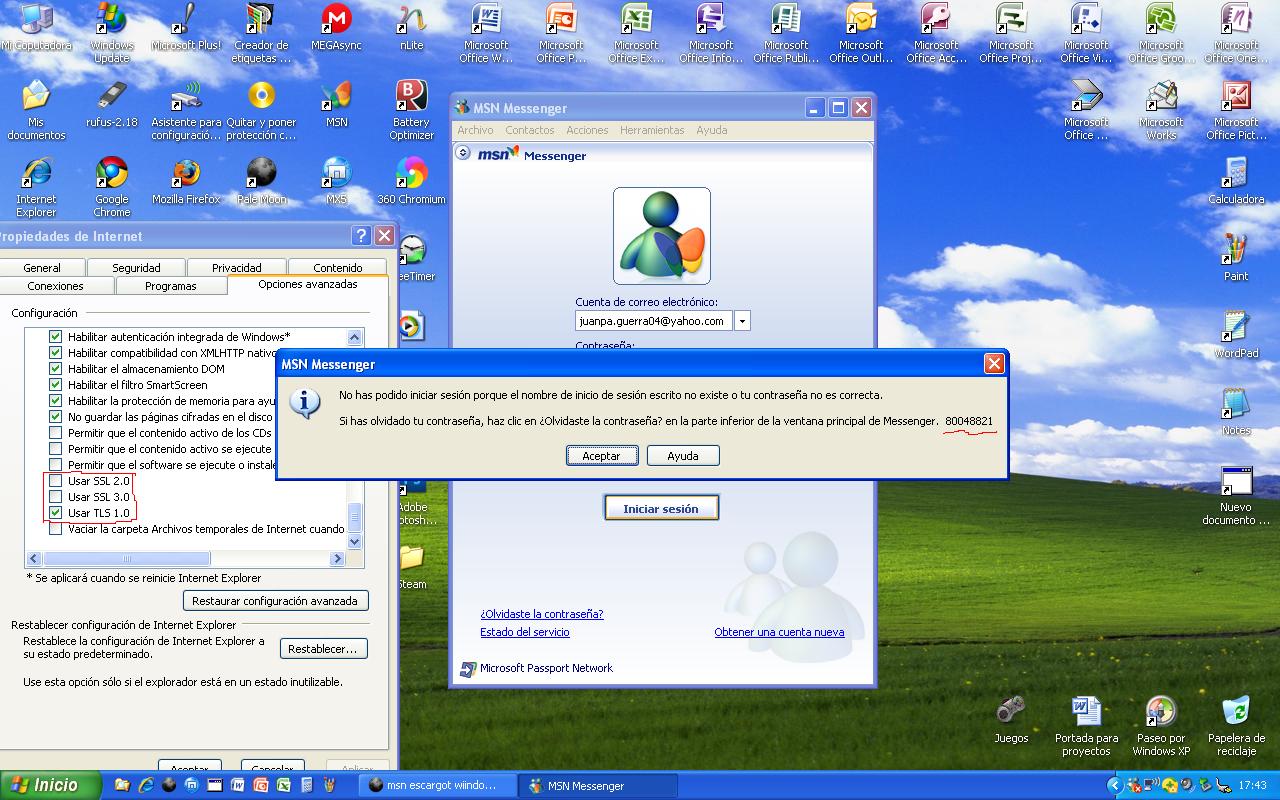This screenshot has height=800, width=1280.
Task: Click Obtener una cuenta nueva link
Action: pyautogui.click(x=779, y=632)
